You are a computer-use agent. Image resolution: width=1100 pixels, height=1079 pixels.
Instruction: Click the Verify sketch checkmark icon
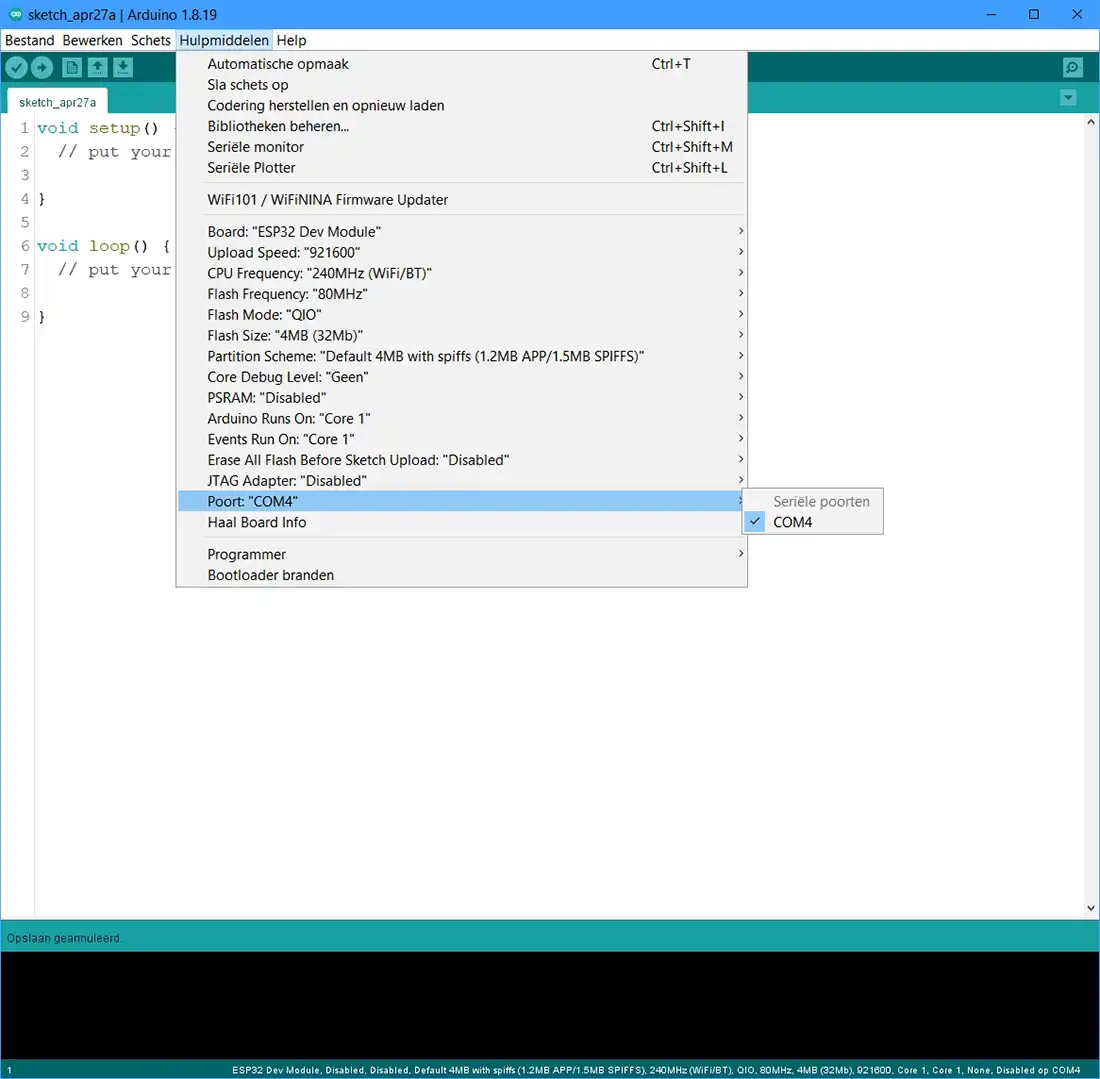tap(17, 67)
